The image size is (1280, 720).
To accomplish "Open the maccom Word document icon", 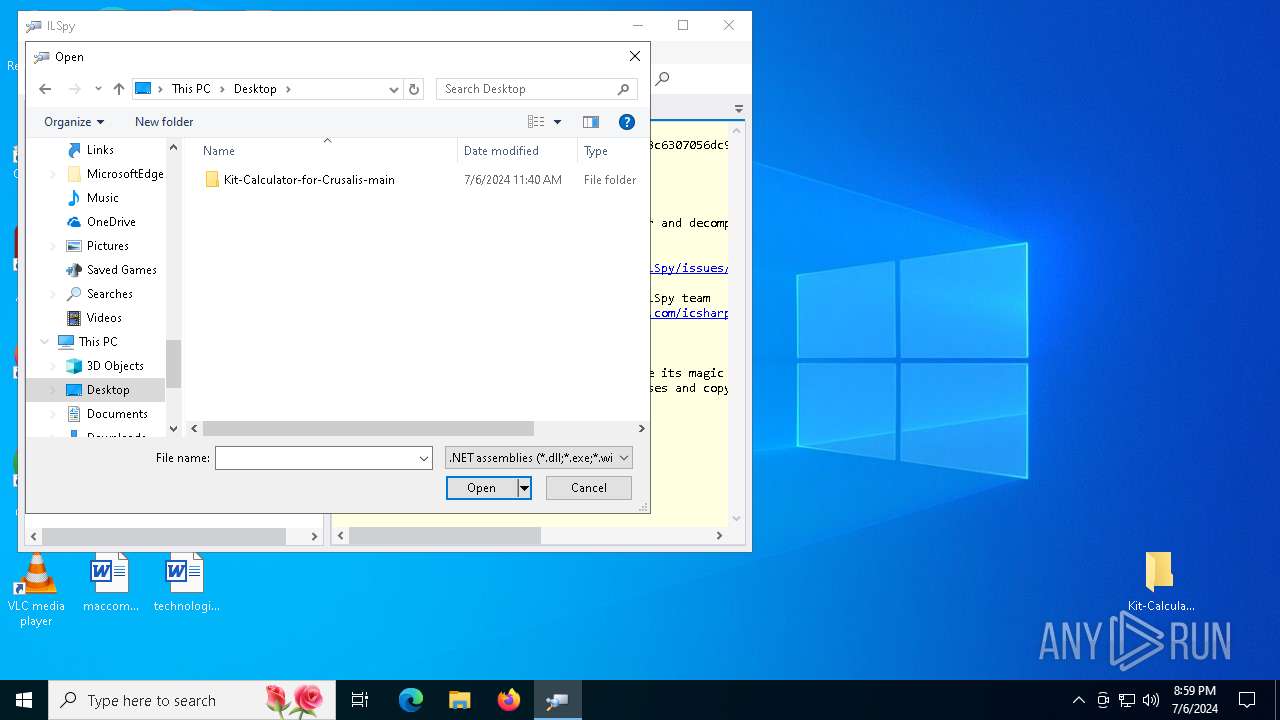I will click(x=110, y=584).
